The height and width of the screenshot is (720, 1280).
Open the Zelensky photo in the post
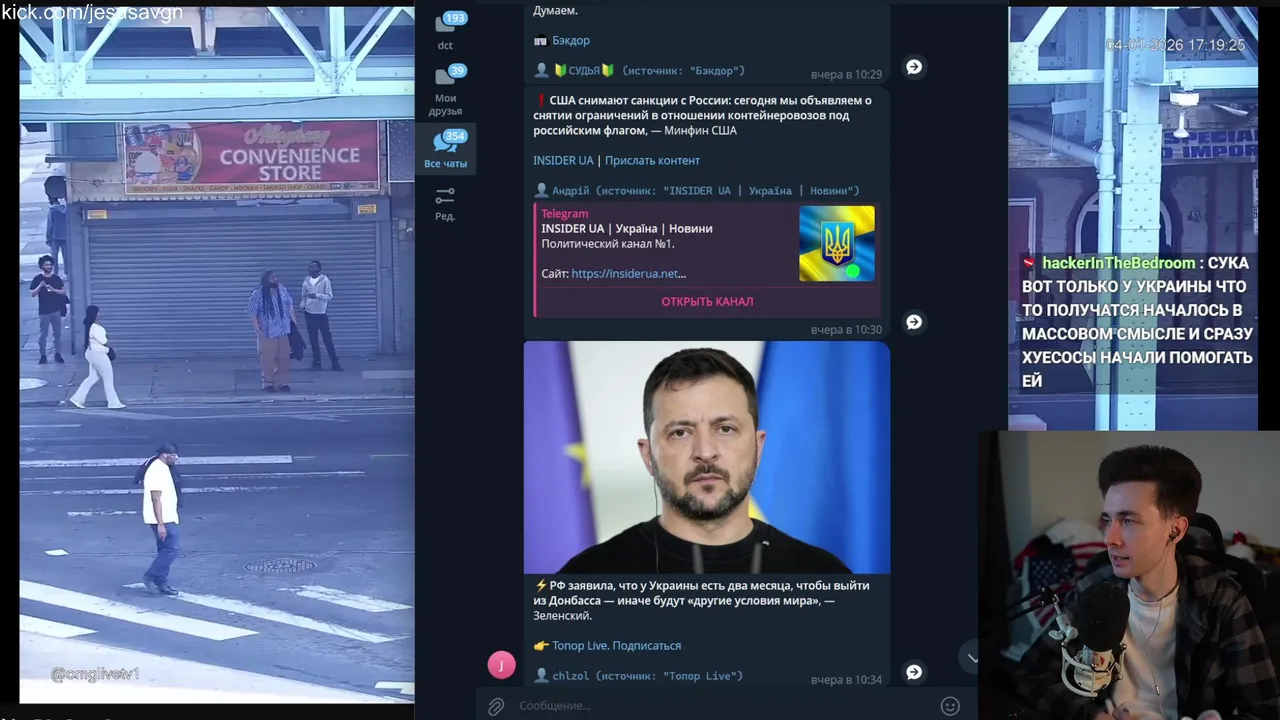707,457
